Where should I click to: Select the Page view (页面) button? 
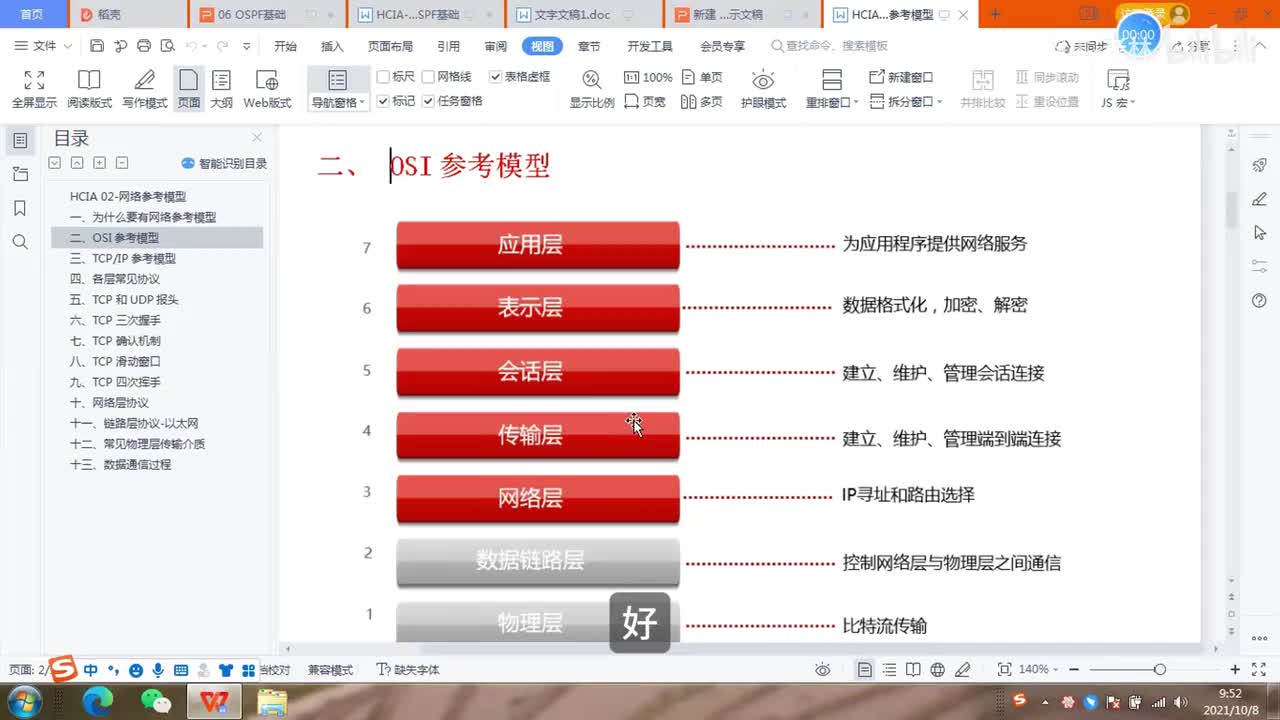[189, 89]
